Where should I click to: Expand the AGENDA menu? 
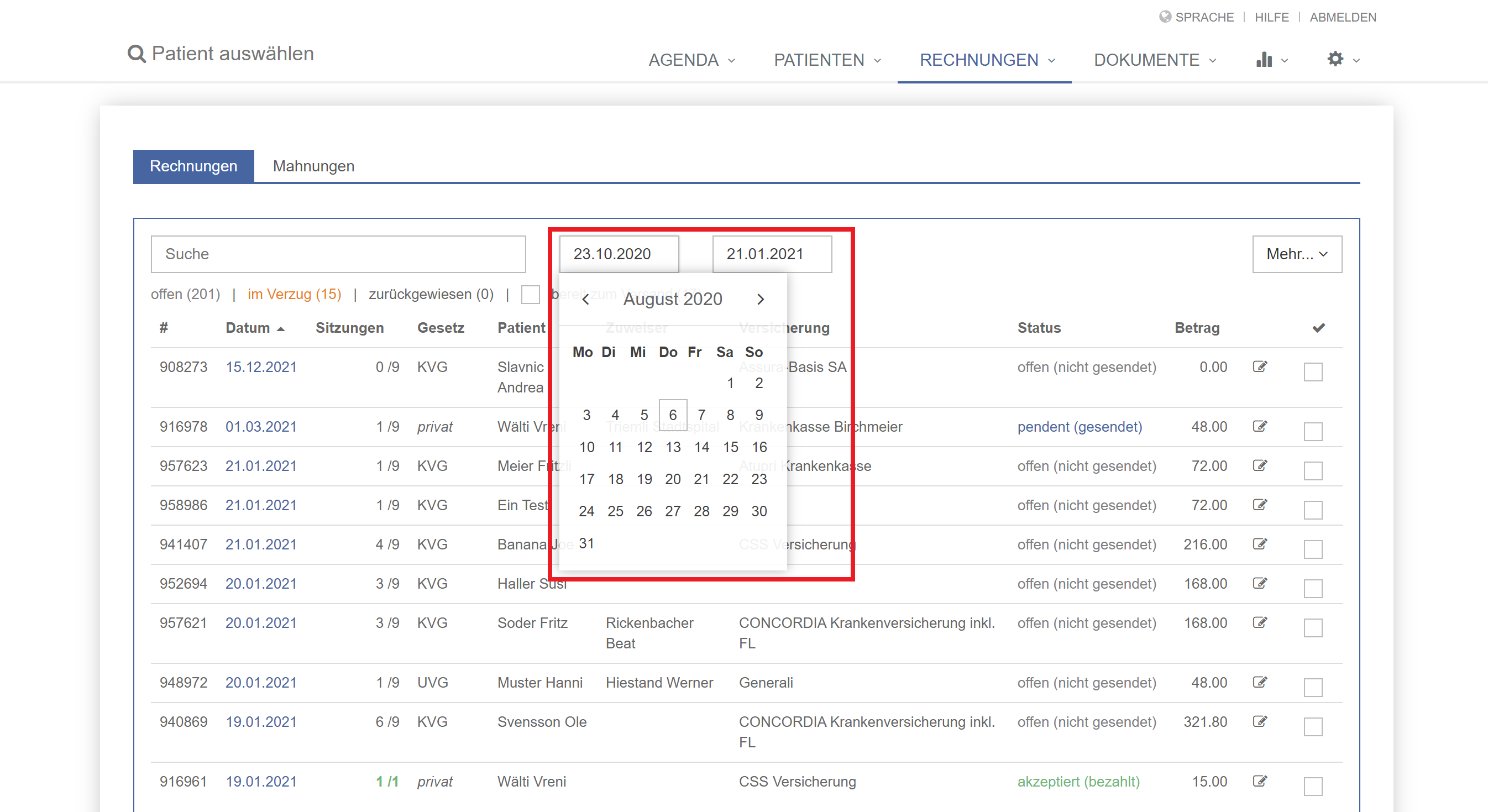[x=691, y=60]
